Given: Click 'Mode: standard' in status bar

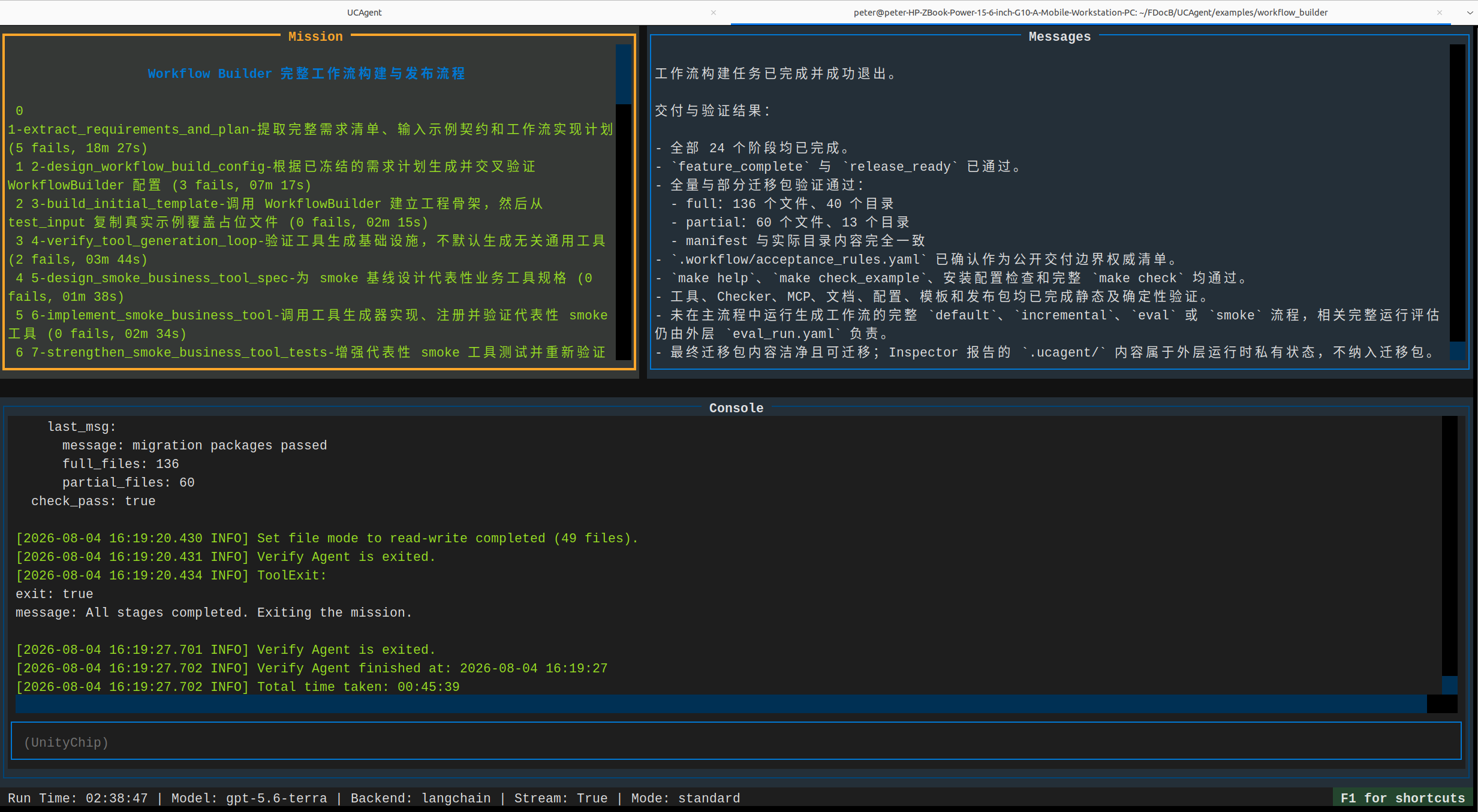Looking at the screenshot, I should coord(686,798).
